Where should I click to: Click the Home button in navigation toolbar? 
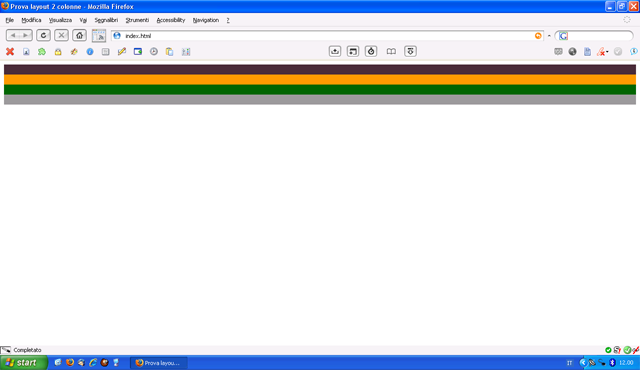(x=79, y=35)
